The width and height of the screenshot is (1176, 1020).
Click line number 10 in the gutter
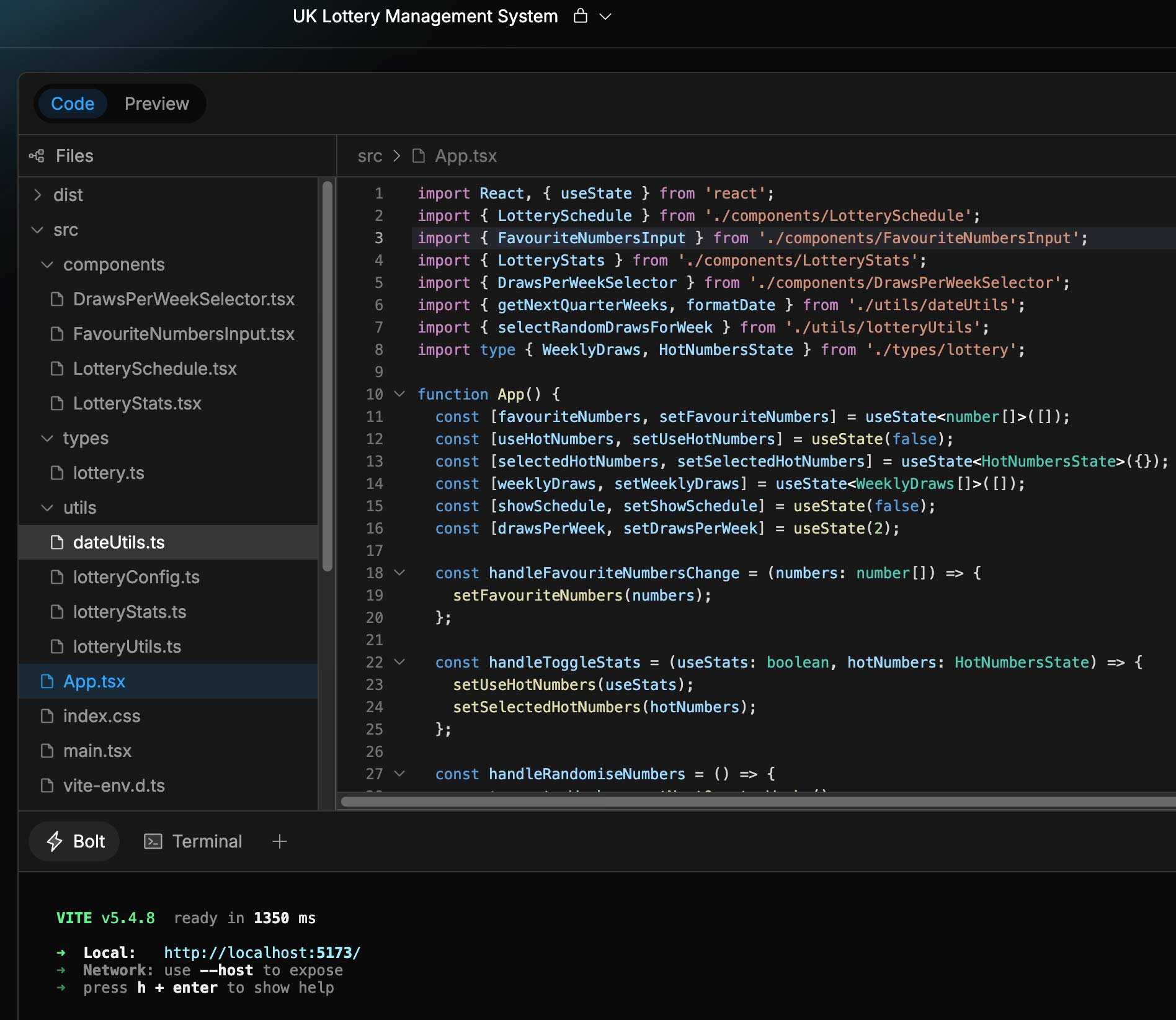(x=375, y=394)
